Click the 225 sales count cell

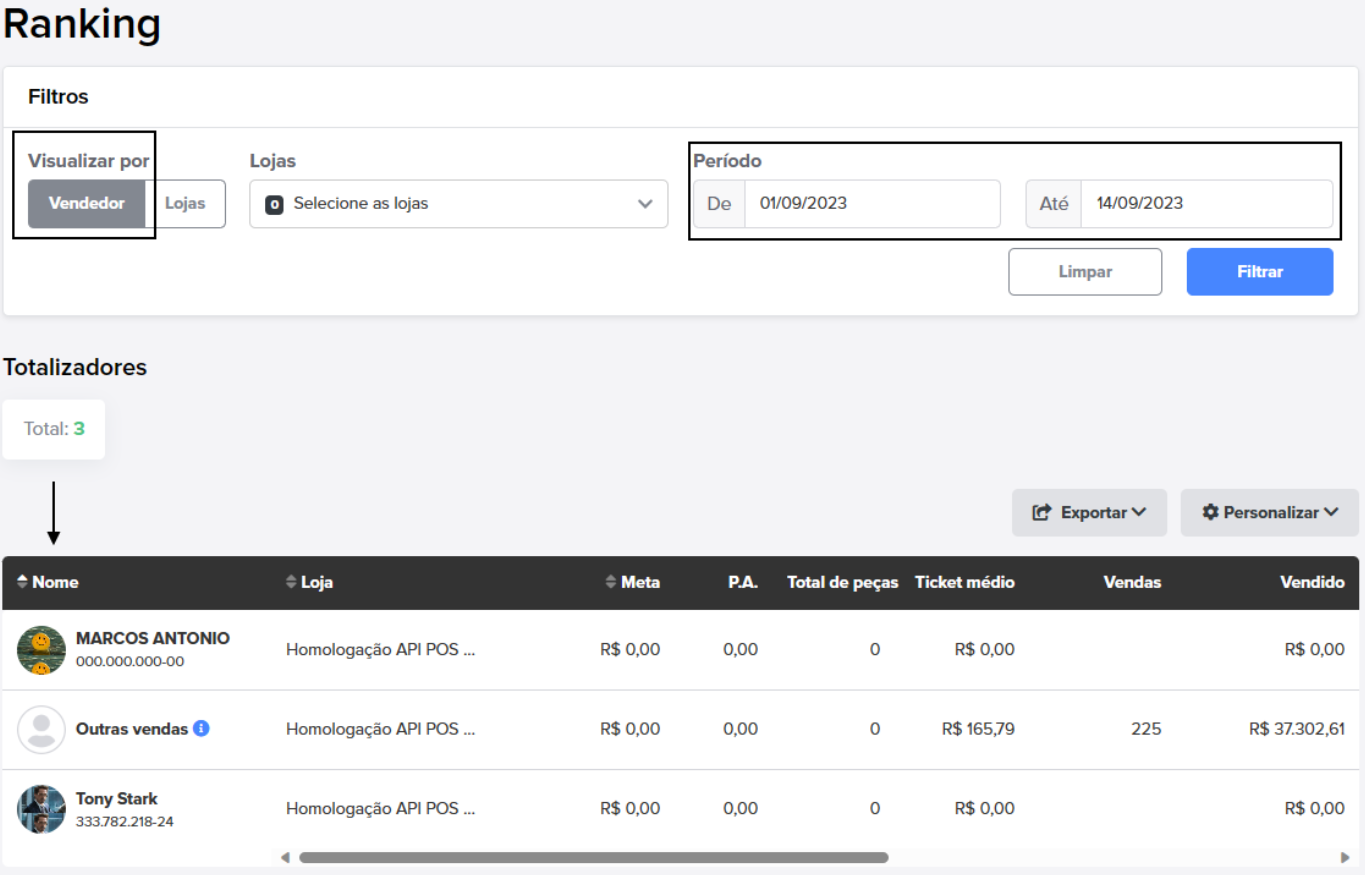click(x=1146, y=729)
